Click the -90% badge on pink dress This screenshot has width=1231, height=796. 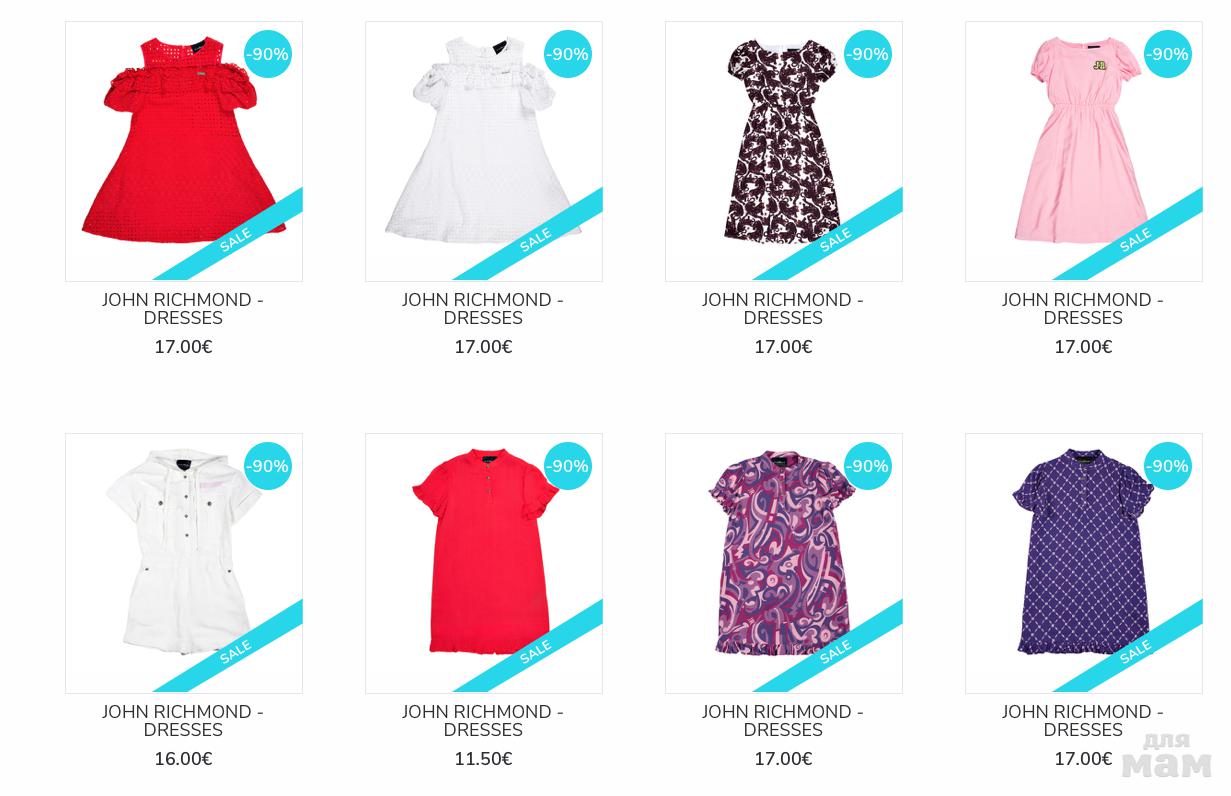(x=1168, y=54)
